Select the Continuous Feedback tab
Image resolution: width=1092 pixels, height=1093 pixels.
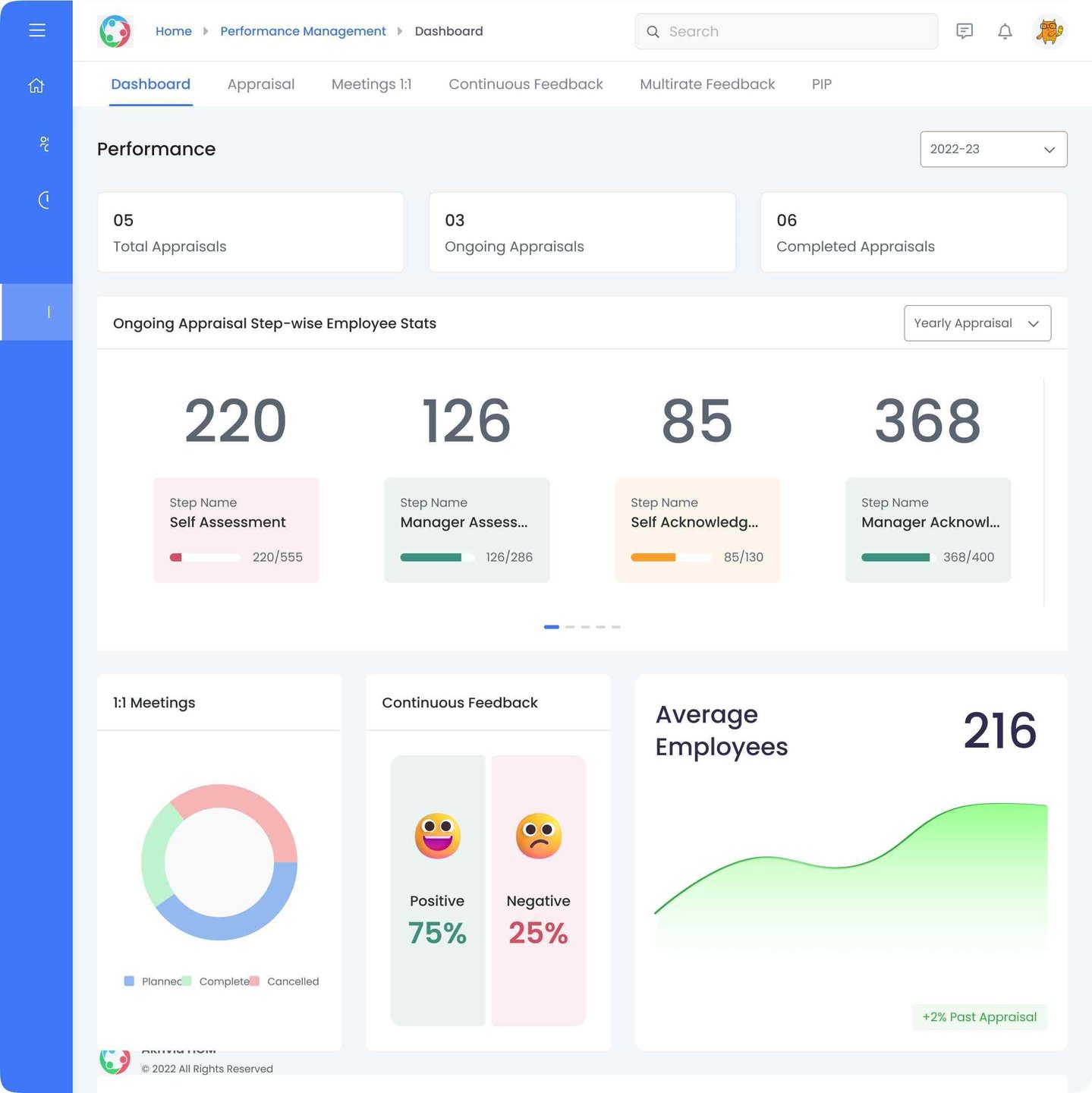[x=525, y=84]
